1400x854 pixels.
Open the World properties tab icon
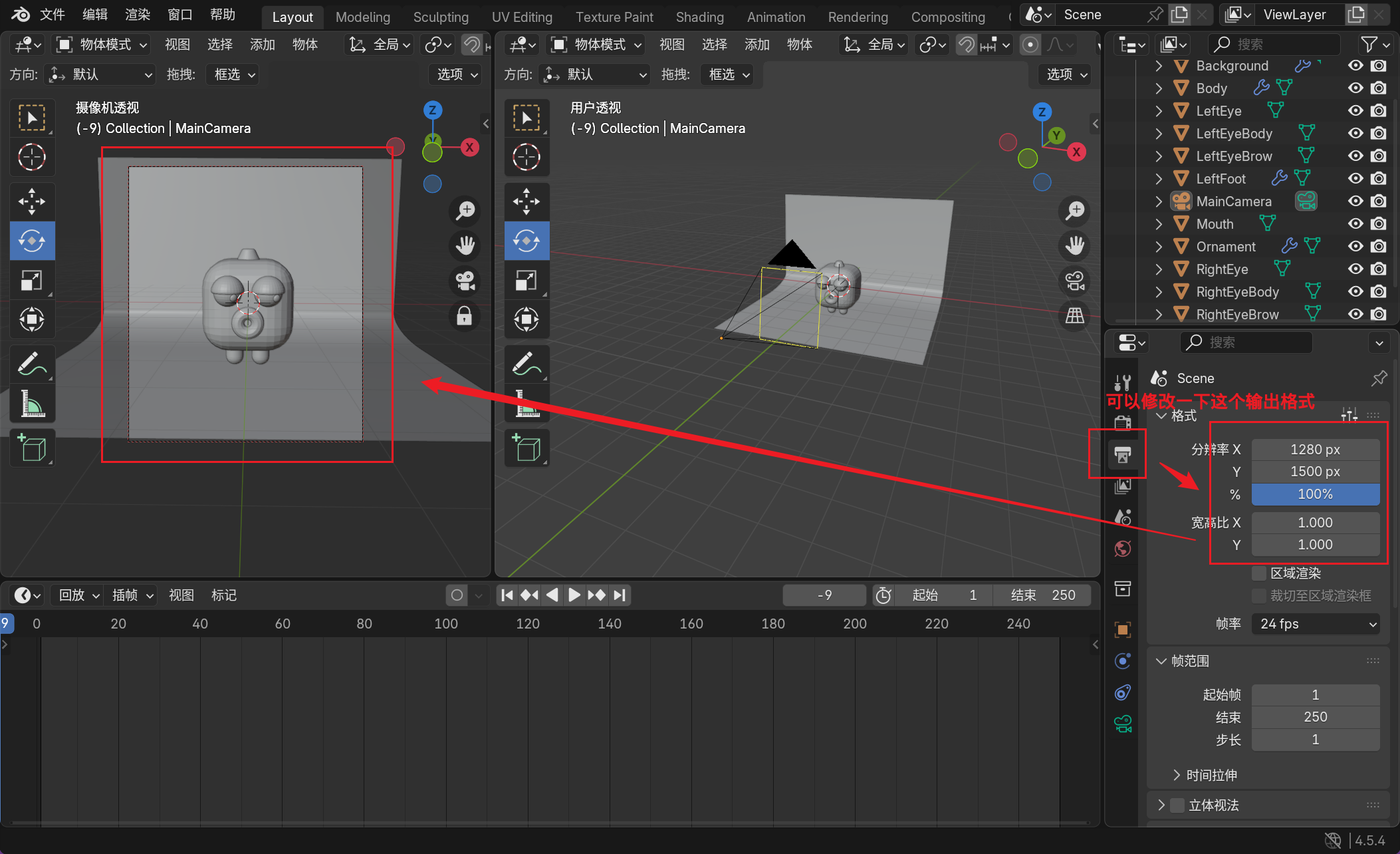[1123, 549]
